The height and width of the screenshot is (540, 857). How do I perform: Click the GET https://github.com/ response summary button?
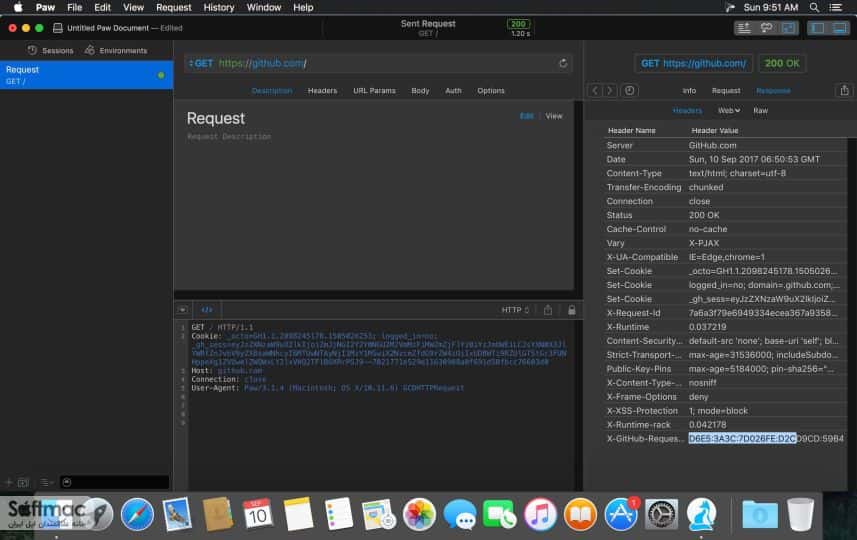click(693, 63)
